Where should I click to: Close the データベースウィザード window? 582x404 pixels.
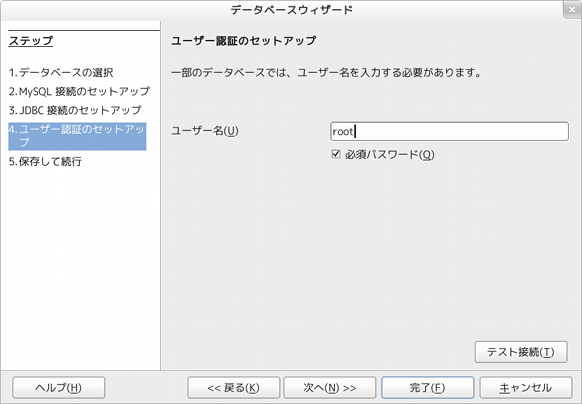click(x=572, y=10)
